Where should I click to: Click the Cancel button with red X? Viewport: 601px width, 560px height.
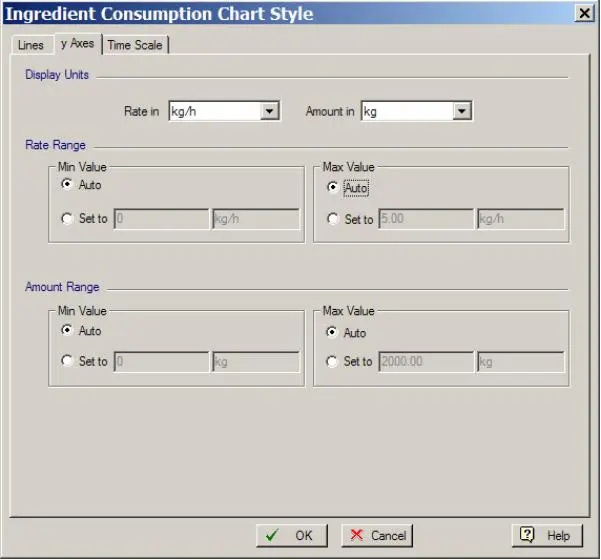tap(376, 535)
